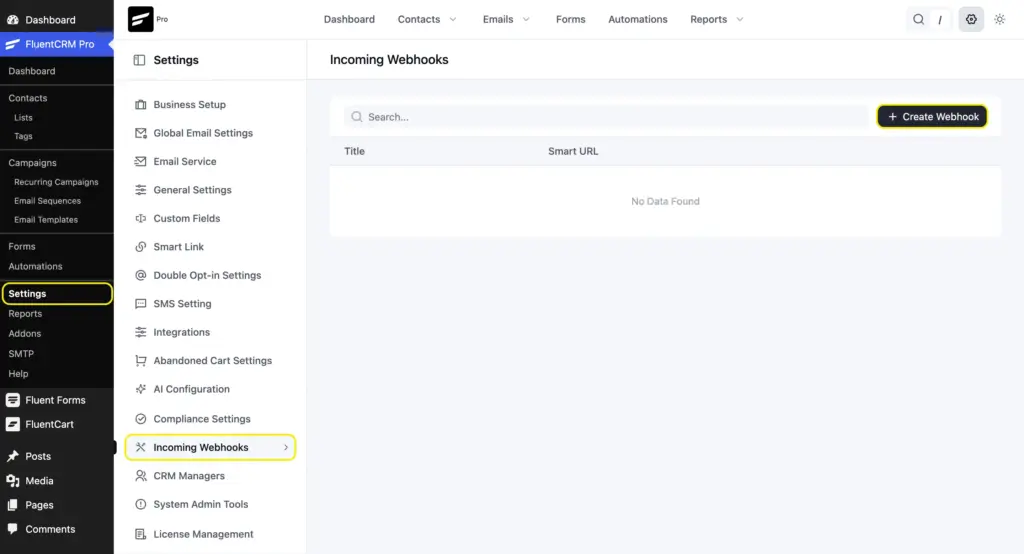
Task: Click the Compliance Settings checkmark icon
Action: (x=140, y=419)
